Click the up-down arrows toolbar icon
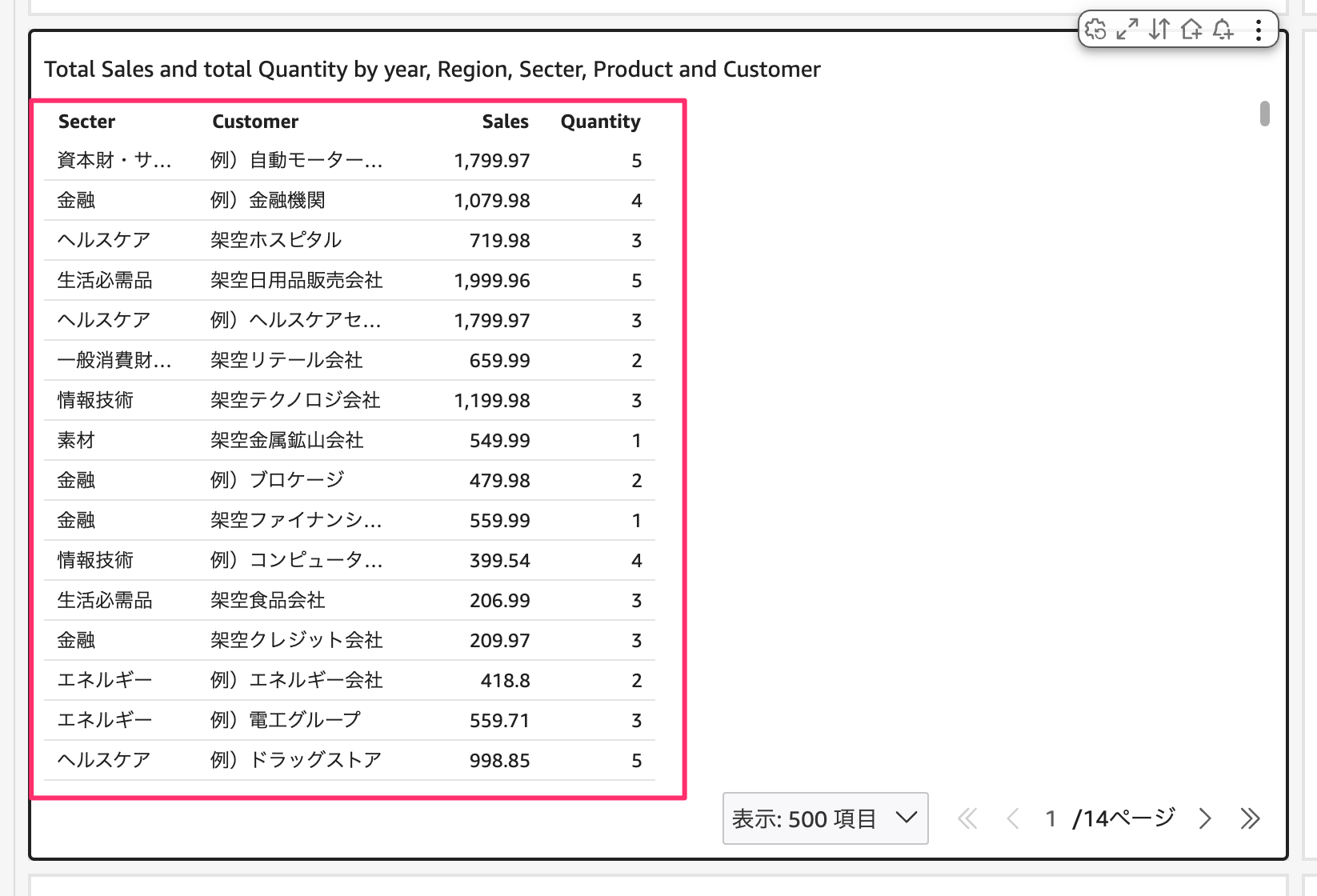This screenshot has height=896, width=1317. pyautogui.click(x=1159, y=30)
